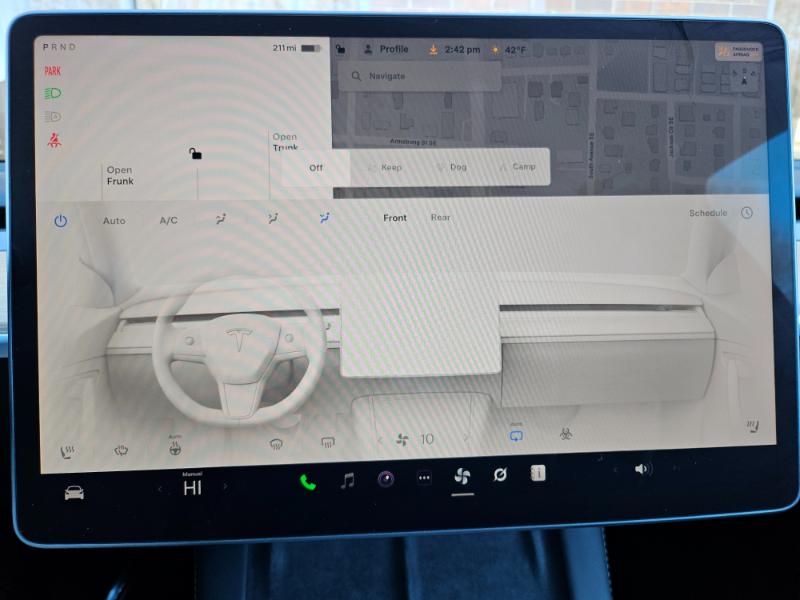Toggle the A/C setting

pyautogui.click(x=168, y=220)
